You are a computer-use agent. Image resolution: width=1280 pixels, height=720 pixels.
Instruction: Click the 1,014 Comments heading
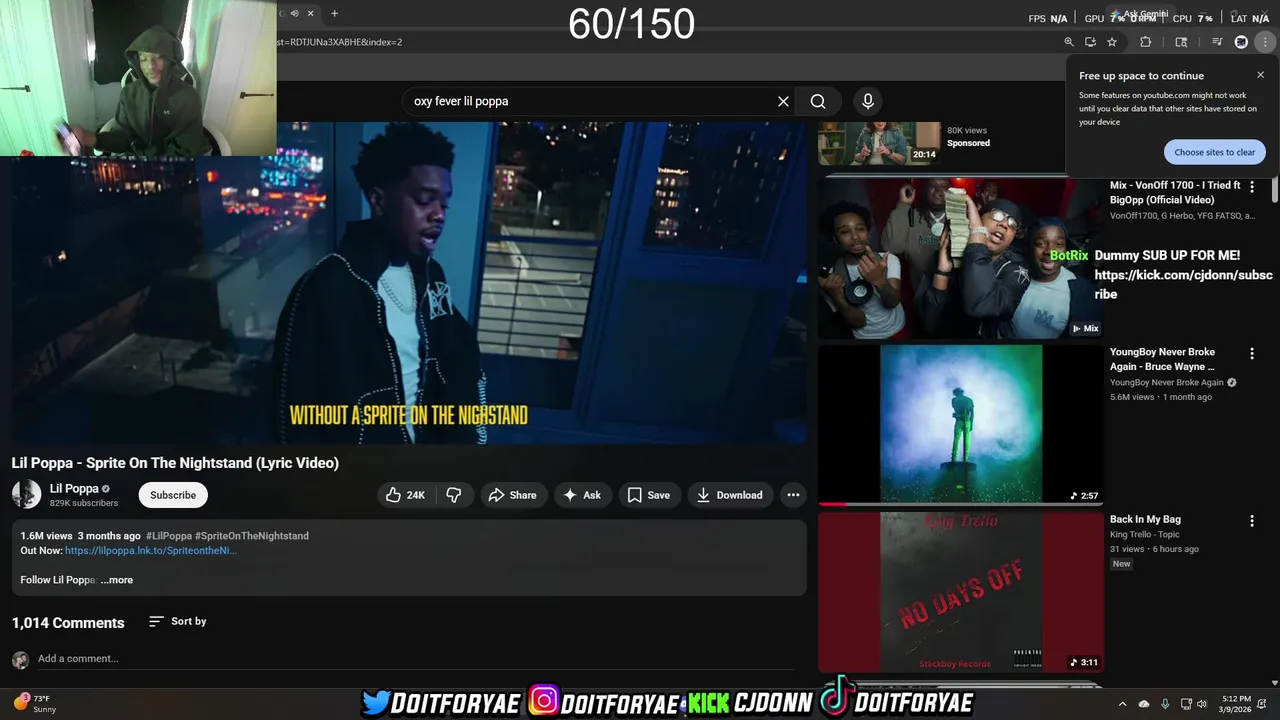68,623
